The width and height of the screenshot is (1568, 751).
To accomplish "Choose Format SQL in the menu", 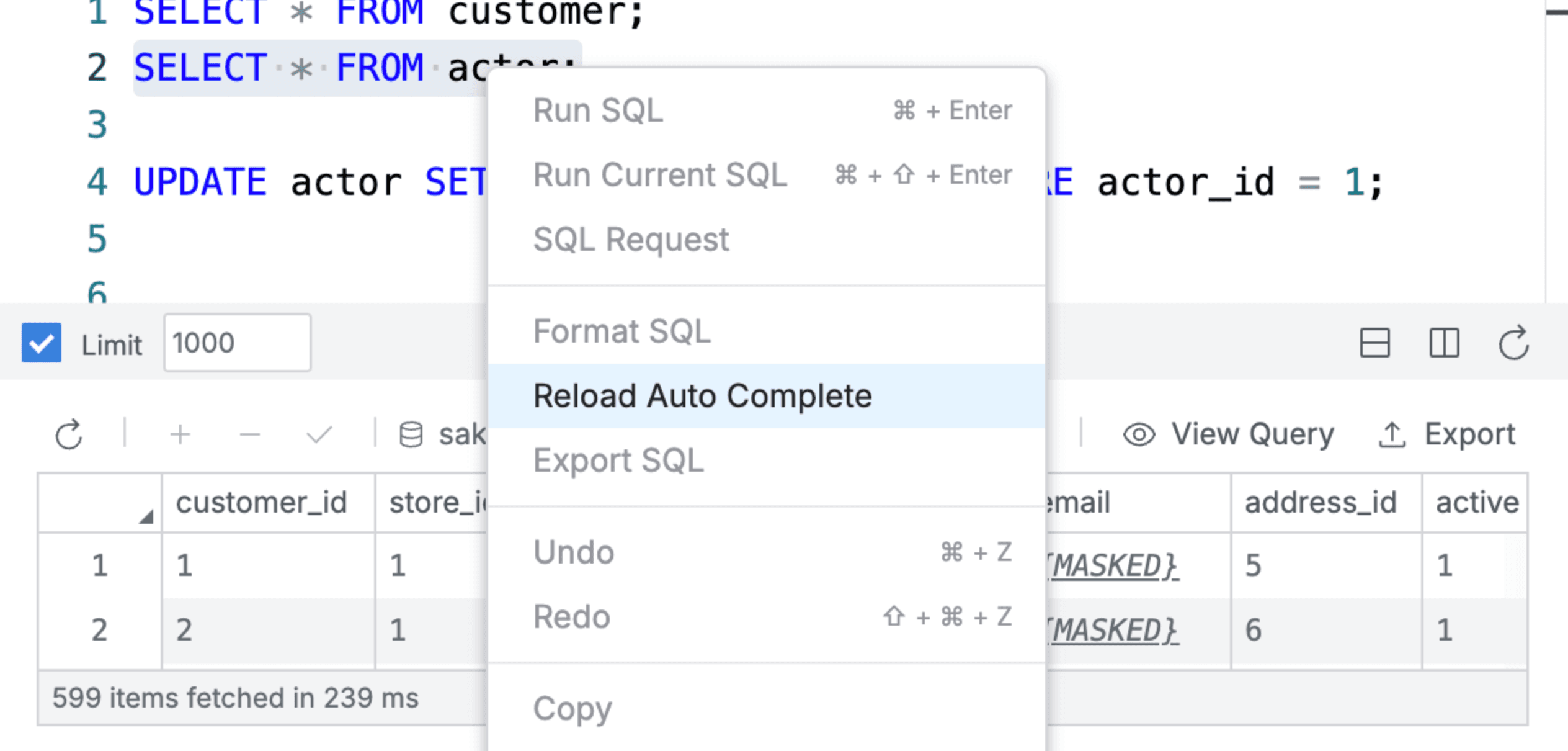I will [x=621, y=331].
